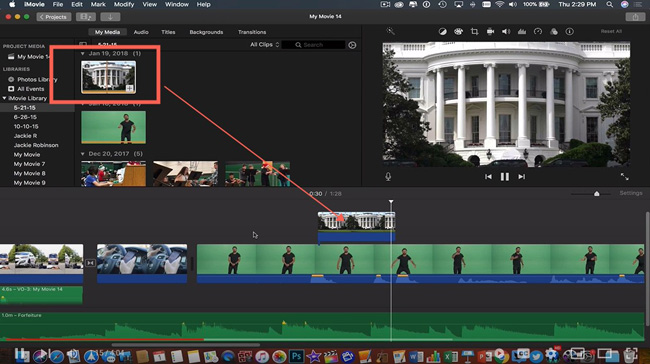The image size is (650, 364).
Task: Open the volume adjustment tool above viewer
Action: 506,32
